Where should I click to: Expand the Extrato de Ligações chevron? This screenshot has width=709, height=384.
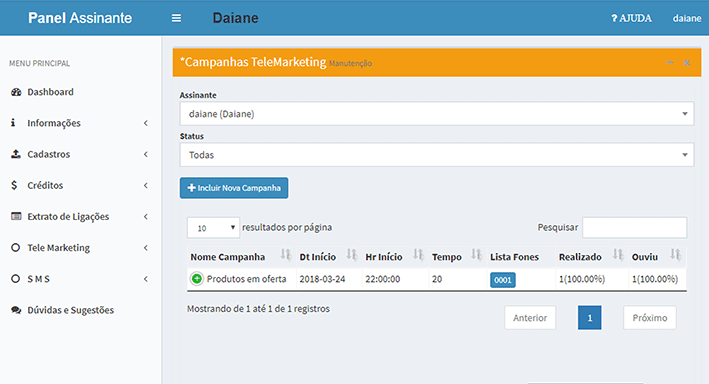[x=146, y=217]
